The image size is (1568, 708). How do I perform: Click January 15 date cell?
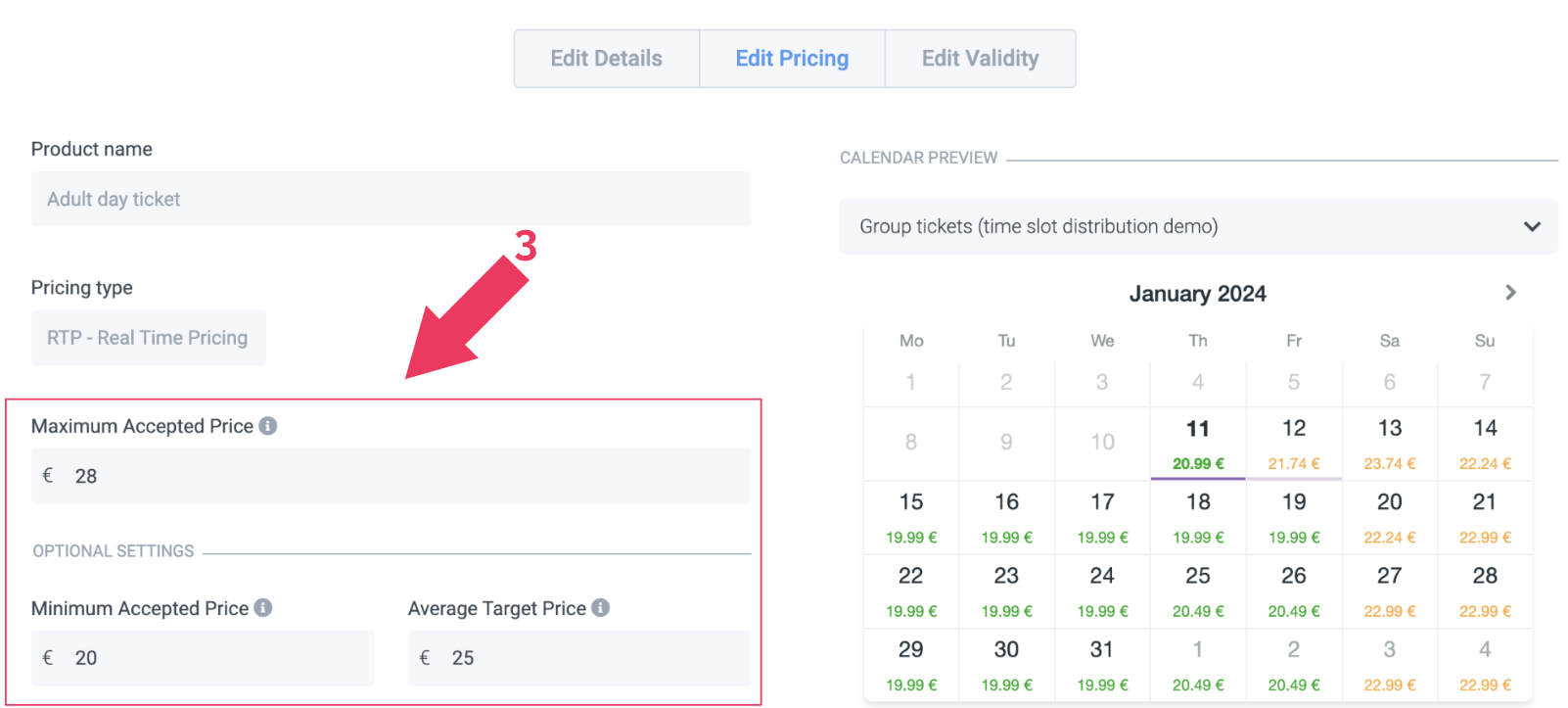[911, 516]
